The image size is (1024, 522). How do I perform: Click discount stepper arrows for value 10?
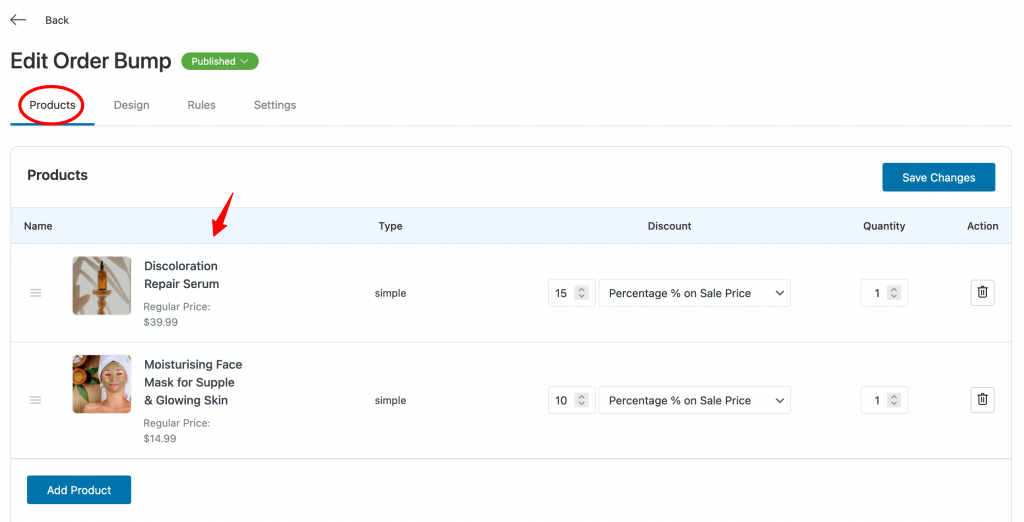(x=581, y=400)
